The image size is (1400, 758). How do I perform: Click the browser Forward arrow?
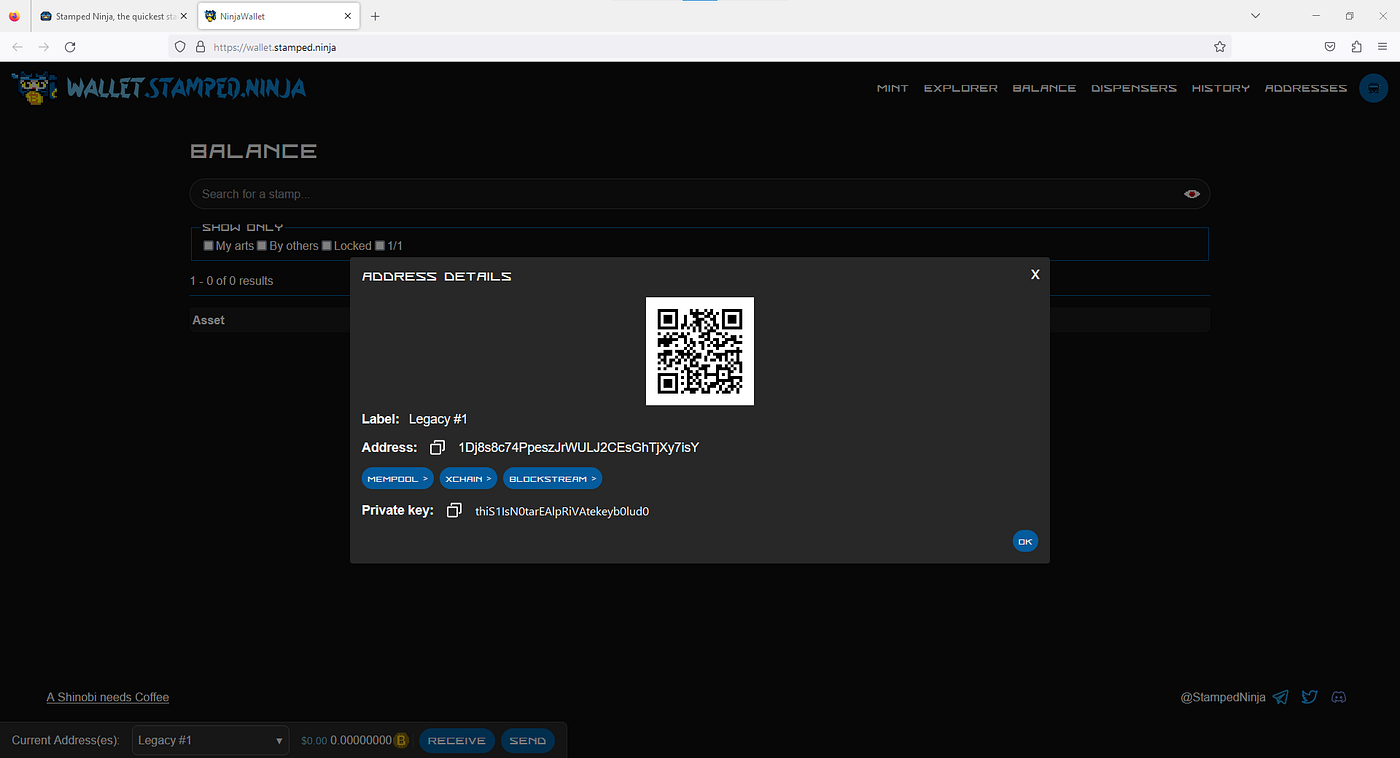[x=43, y=47]
